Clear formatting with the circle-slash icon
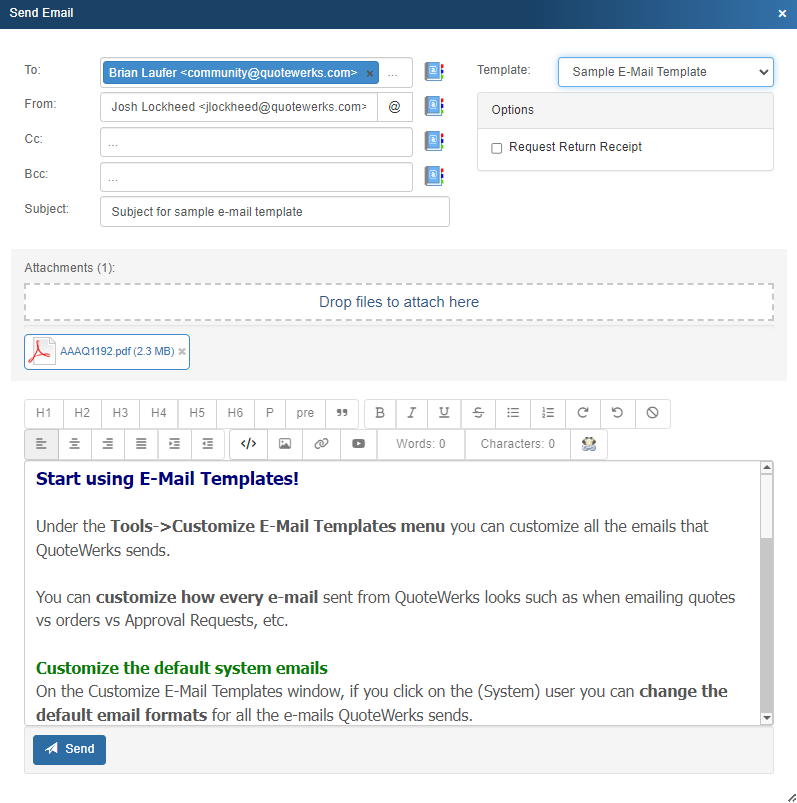This screenshot has width=797, height=803. (x=653, y=413)
